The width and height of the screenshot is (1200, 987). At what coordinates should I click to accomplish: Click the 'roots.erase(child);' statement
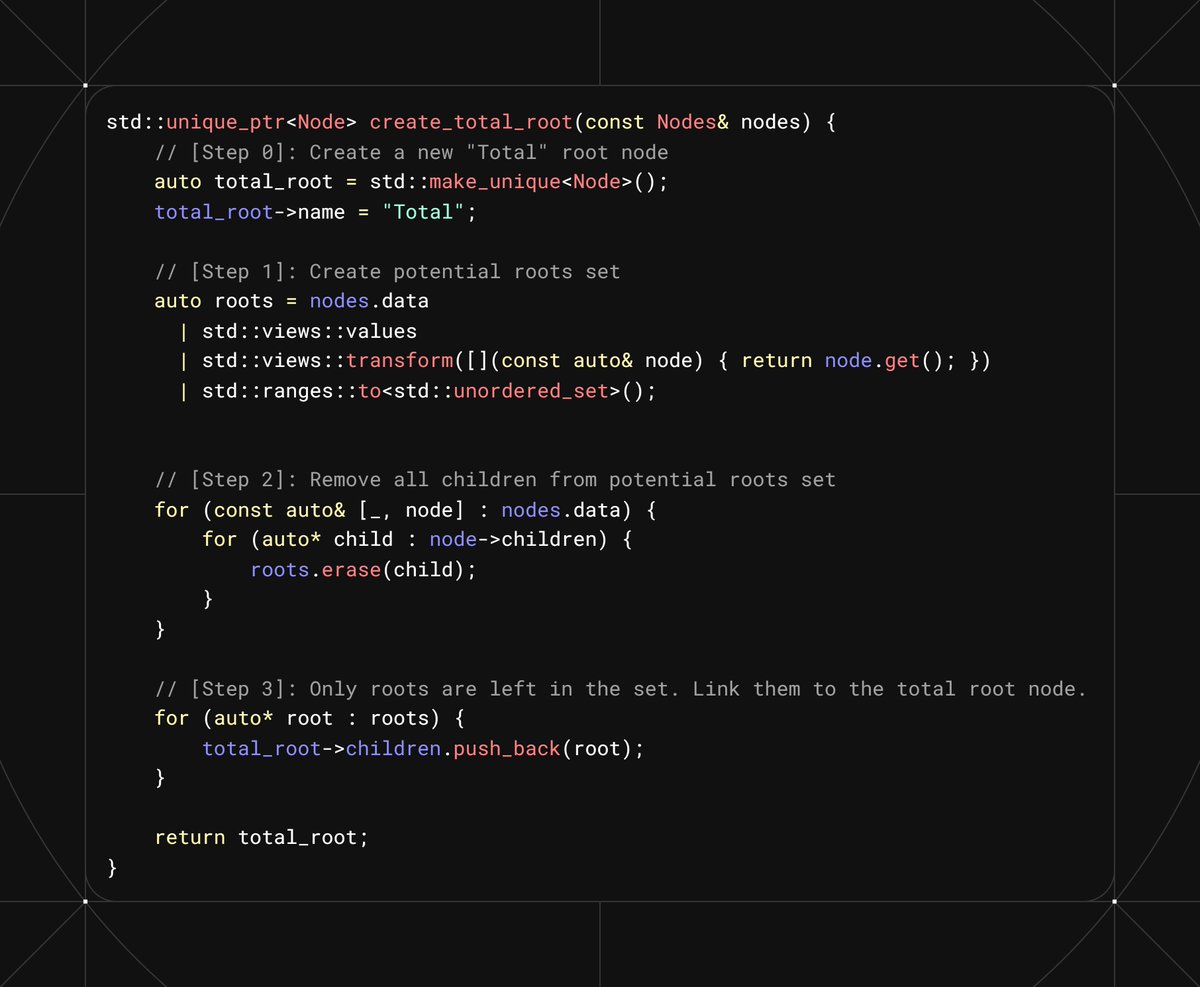point(364,569)
